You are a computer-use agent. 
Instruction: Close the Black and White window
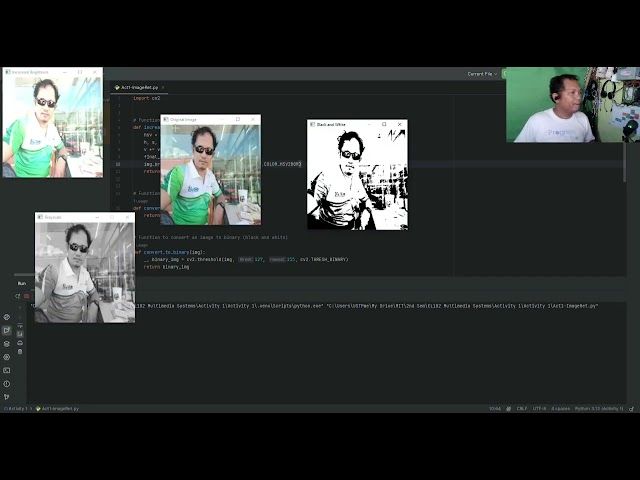pyautogui.click(x=400, y=124)
